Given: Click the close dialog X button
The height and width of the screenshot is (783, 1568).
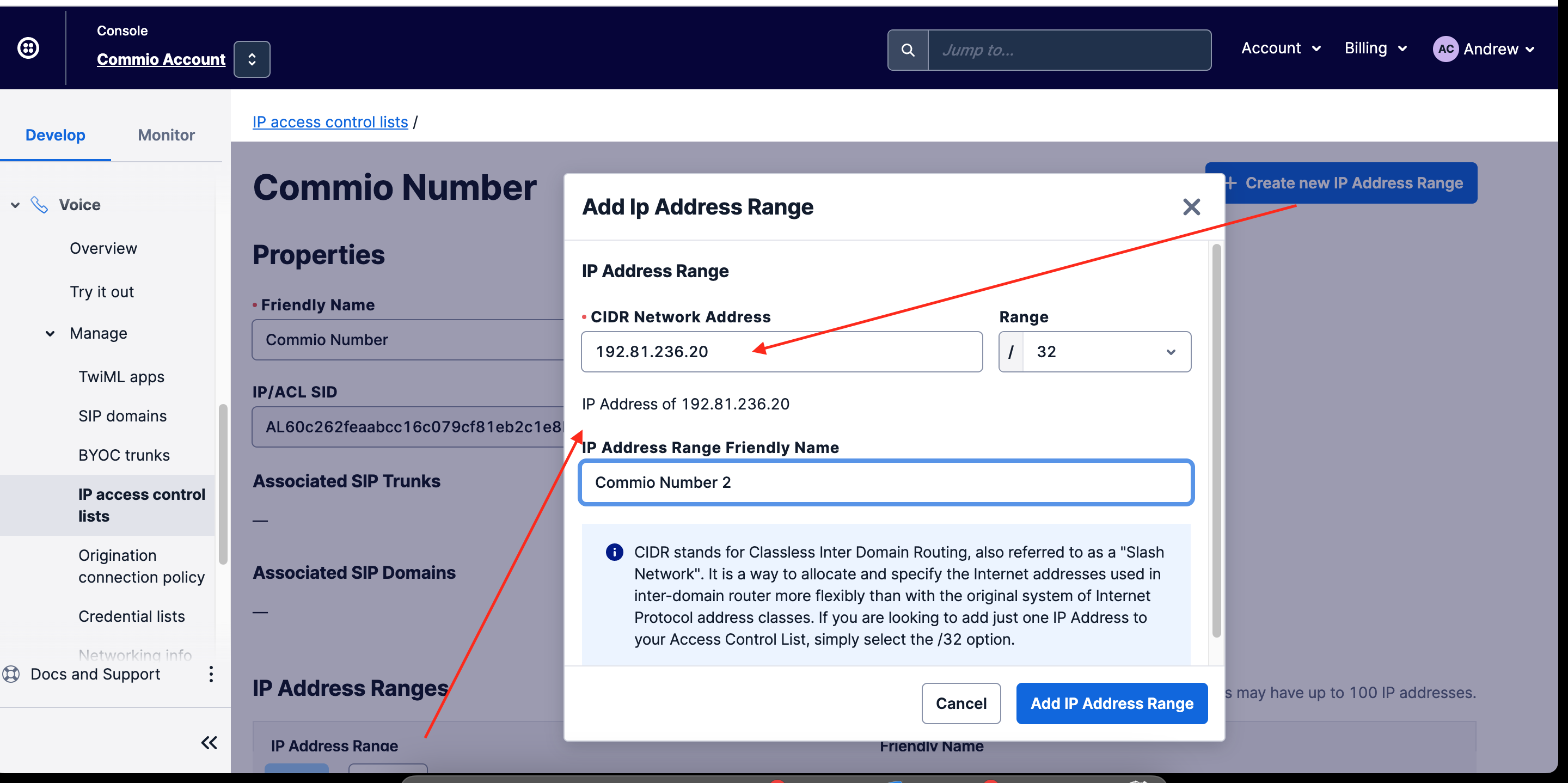Looking at the screenshot, I should coord(1191,207).
